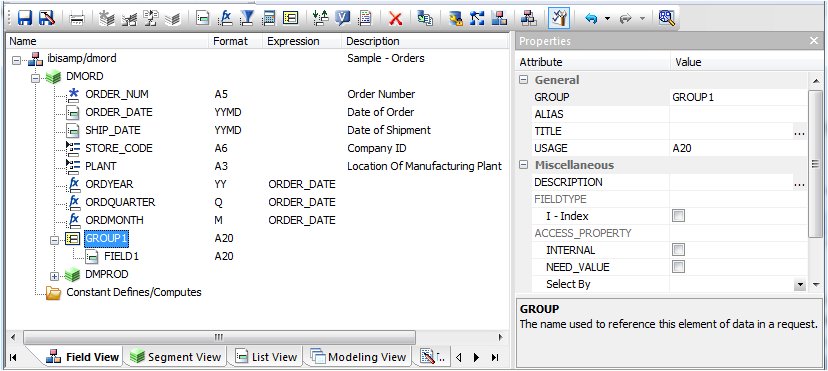Screen dimensions: 828x371
Task: Expand the DMPROD segment node
Action: (x=54, y=276)
